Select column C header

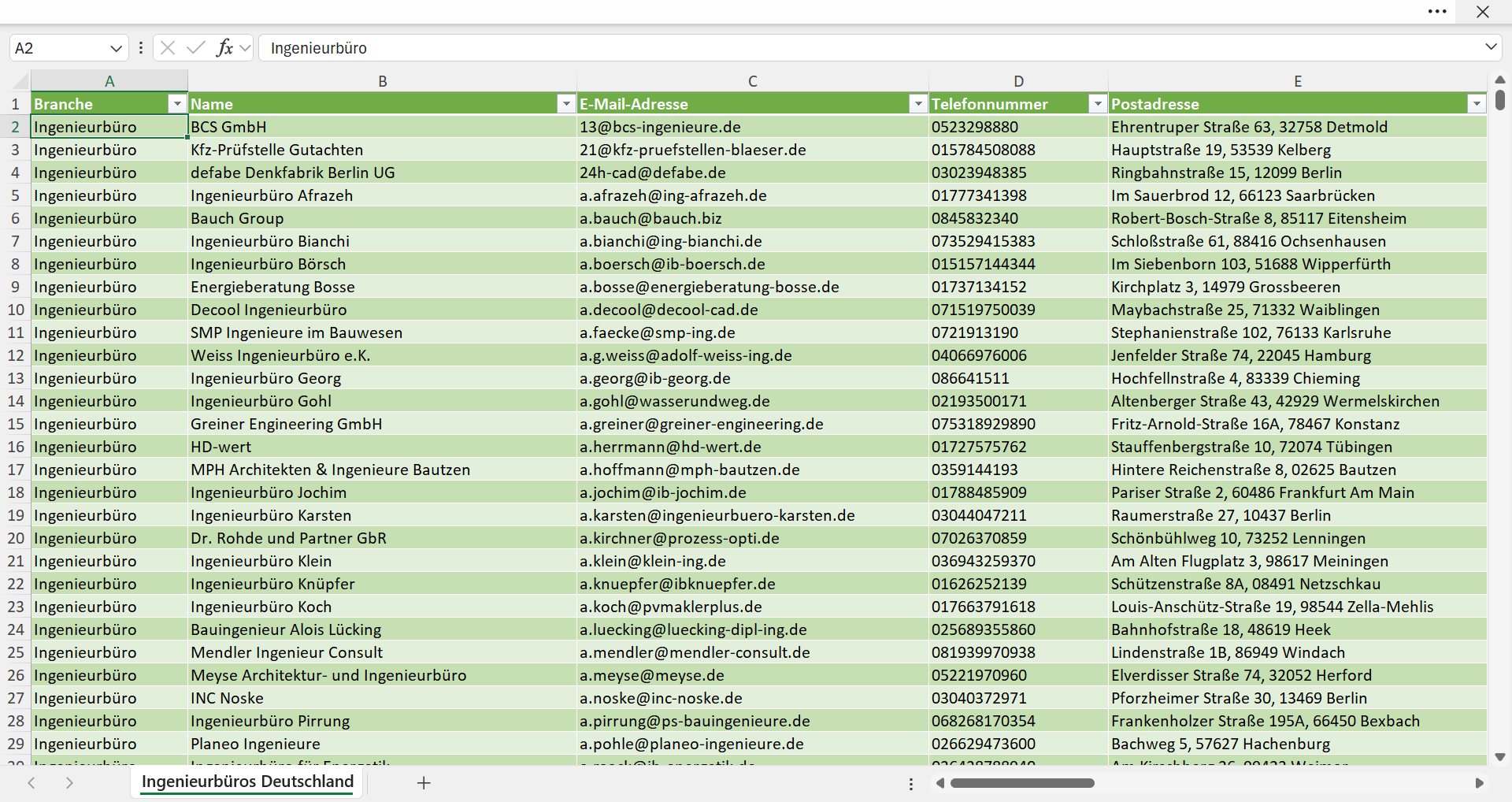pyautogui.click(x=753, y=81)
